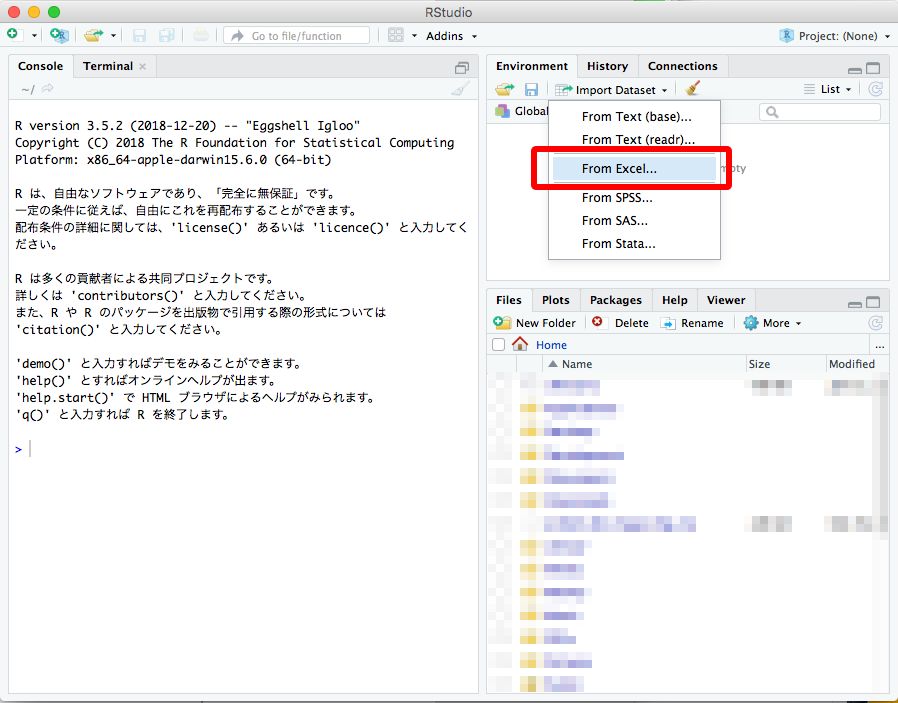Sort files by Name column
The image size is (898, 703).
coord(644,364)
